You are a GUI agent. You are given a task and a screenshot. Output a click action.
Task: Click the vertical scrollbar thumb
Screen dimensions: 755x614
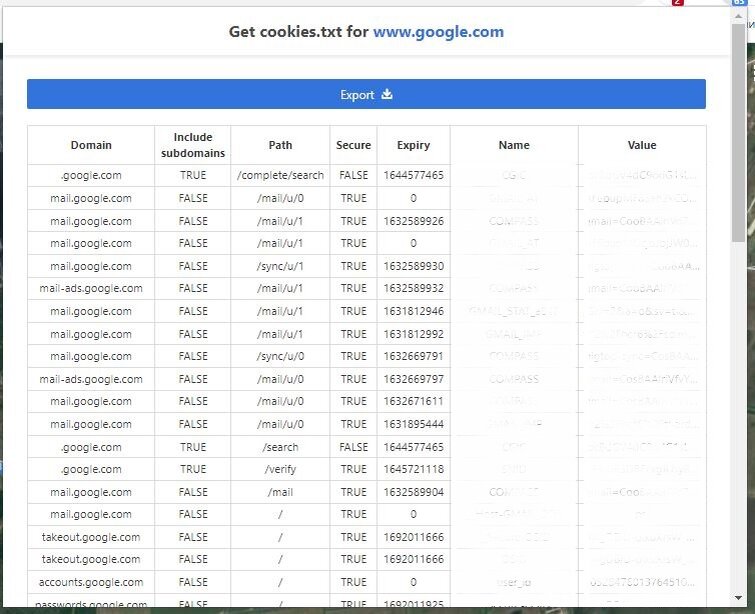(x=738, y=132)
